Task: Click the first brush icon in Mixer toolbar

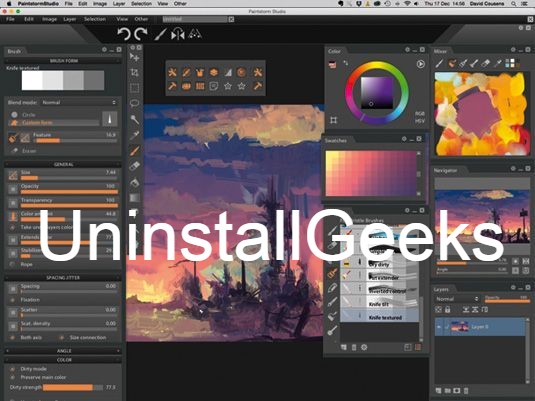Action: [x=439, y=63]
